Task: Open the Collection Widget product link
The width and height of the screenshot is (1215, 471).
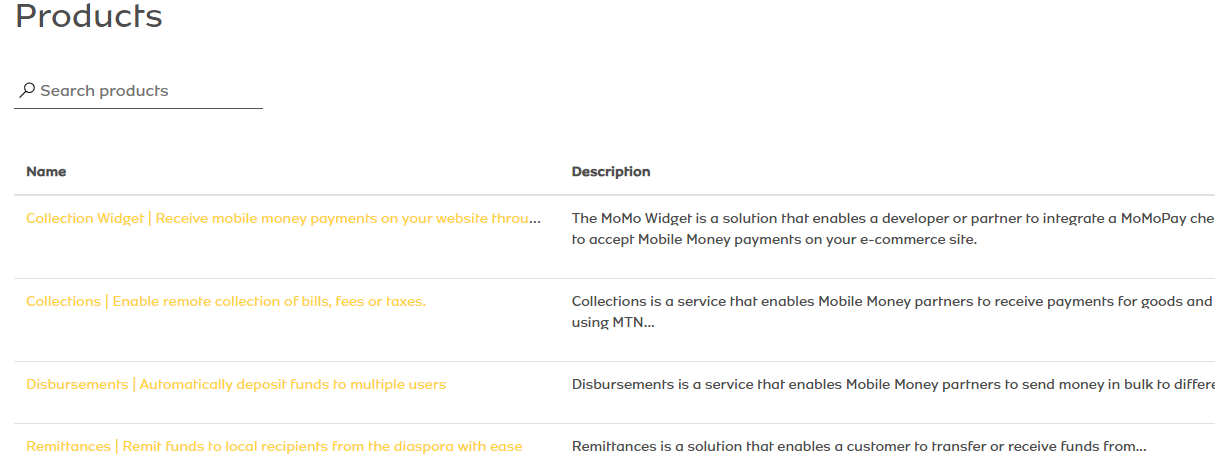Action: pos(283,218)
